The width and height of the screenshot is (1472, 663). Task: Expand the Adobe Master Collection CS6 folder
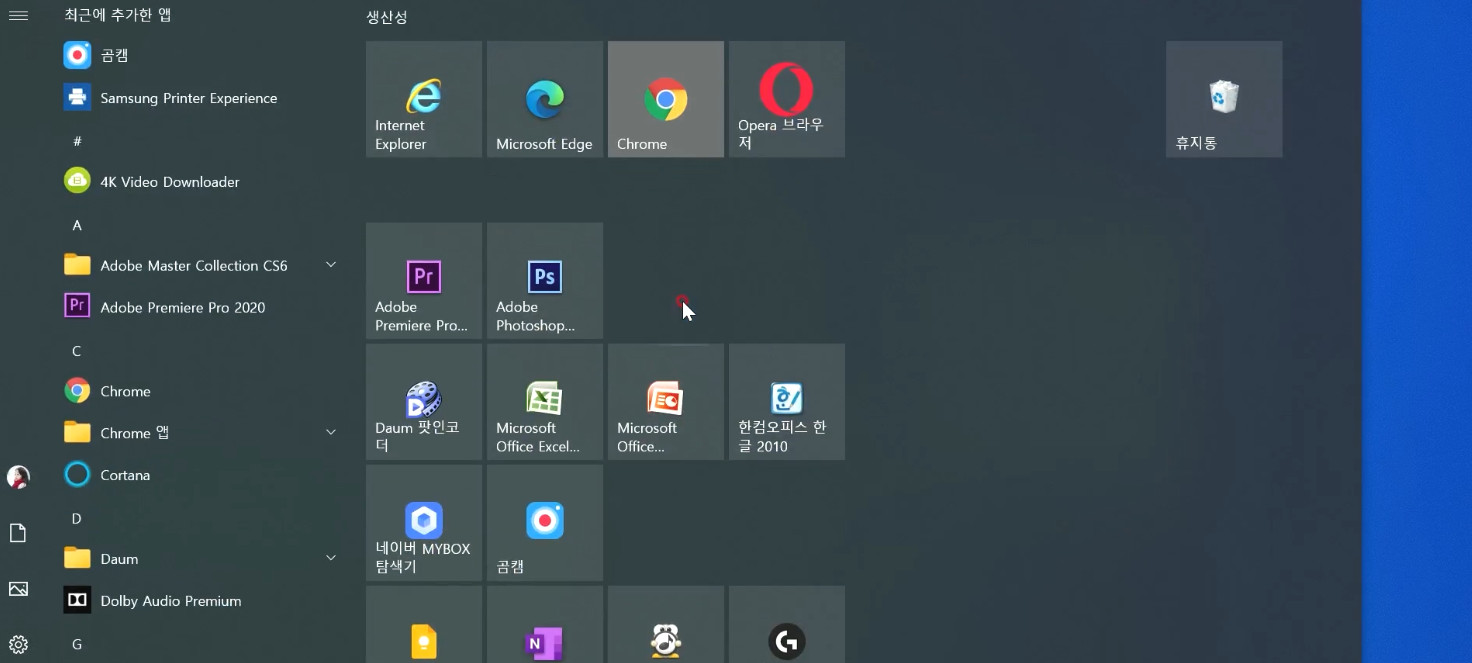coord(331,265)
